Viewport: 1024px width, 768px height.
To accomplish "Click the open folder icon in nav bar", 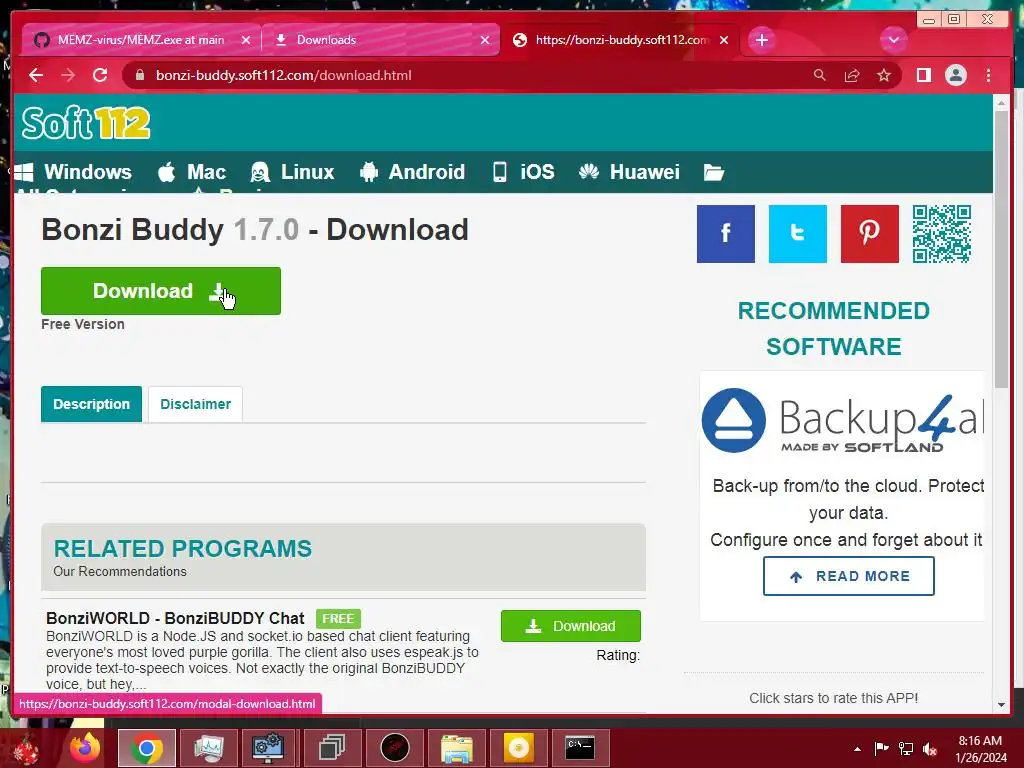I will (x=714, y=172).
